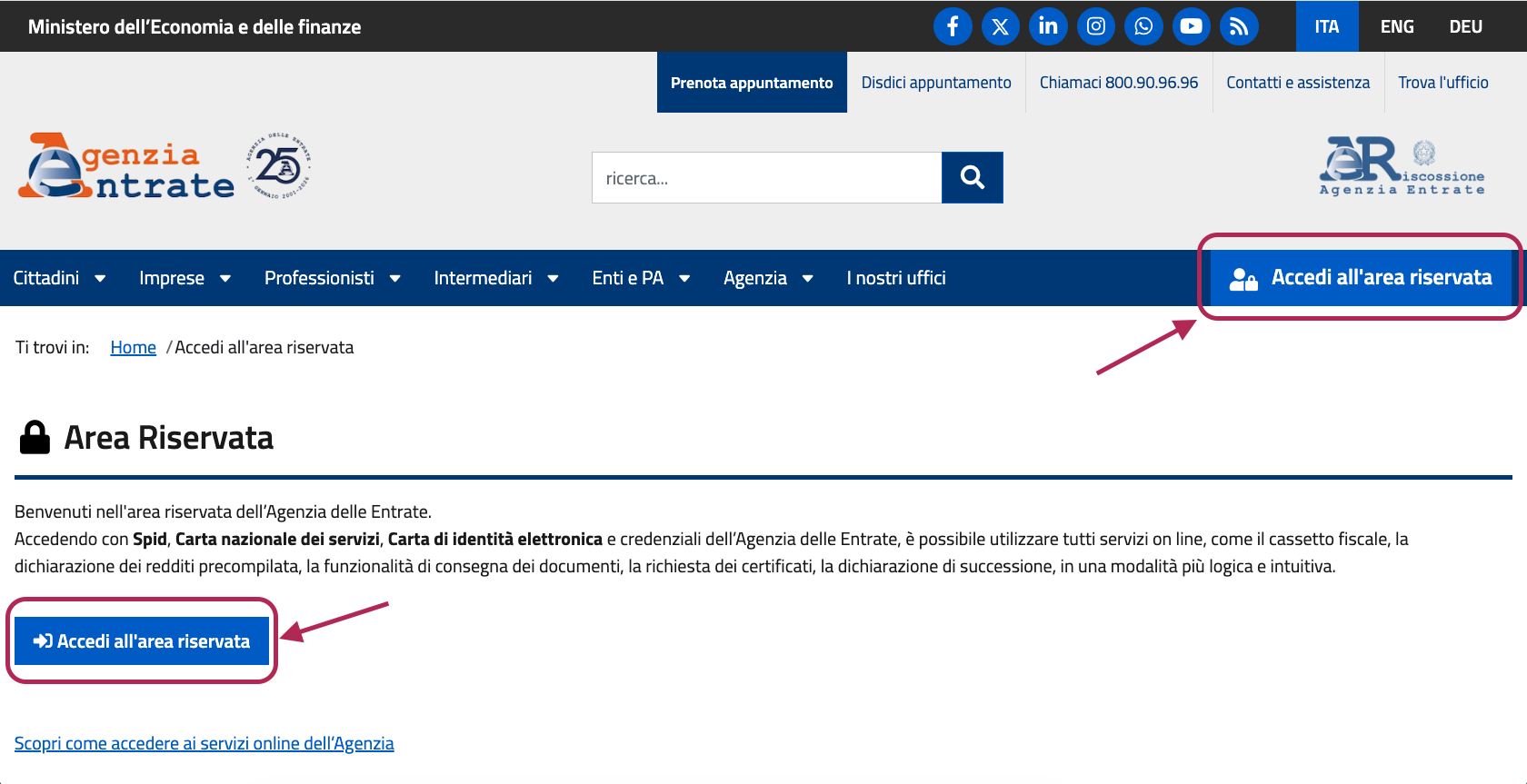The width and height of the screenshot is (1527, 784).
Task: Go to Home breadcrumb link
Action: [134, 348]
